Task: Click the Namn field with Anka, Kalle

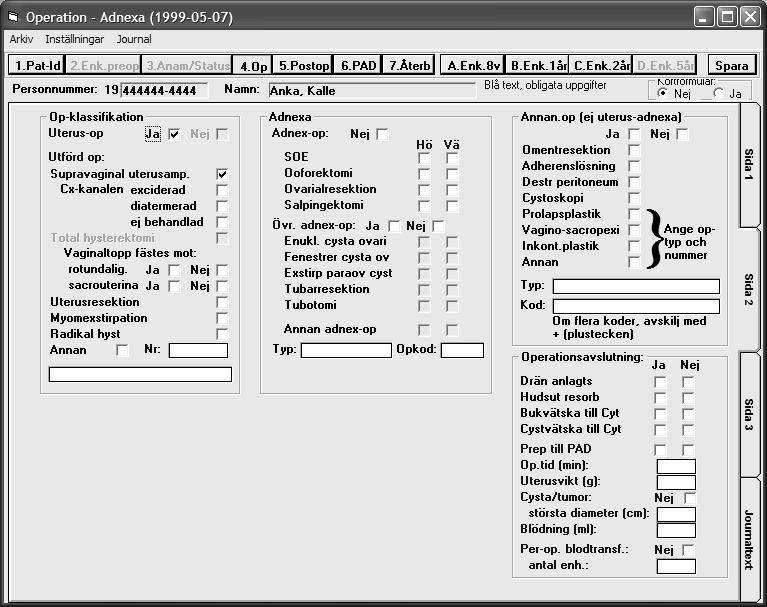Action: click(372, 90)
